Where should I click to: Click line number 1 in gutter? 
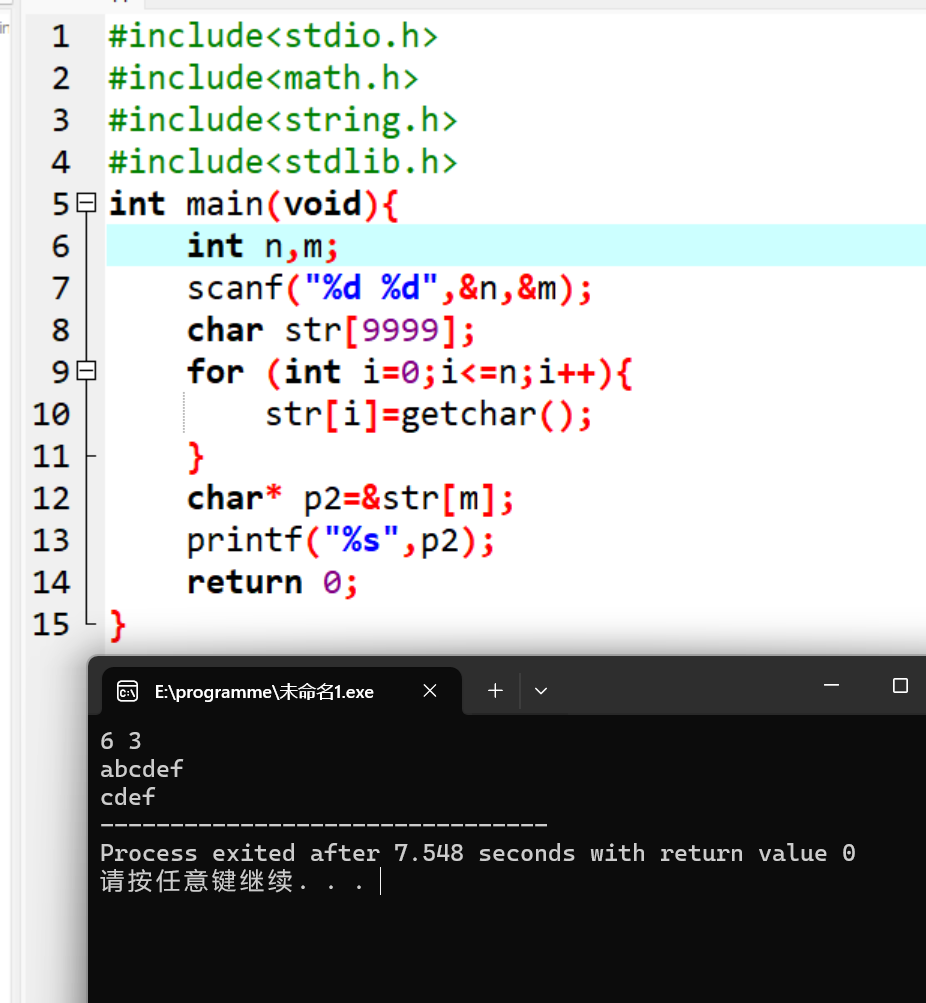61,36
